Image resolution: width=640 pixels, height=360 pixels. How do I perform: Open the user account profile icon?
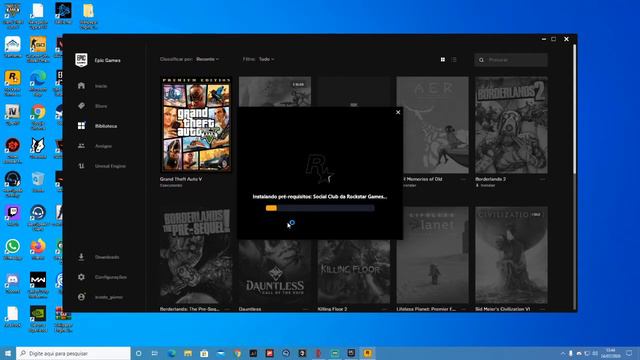click(x=81, y=297)
